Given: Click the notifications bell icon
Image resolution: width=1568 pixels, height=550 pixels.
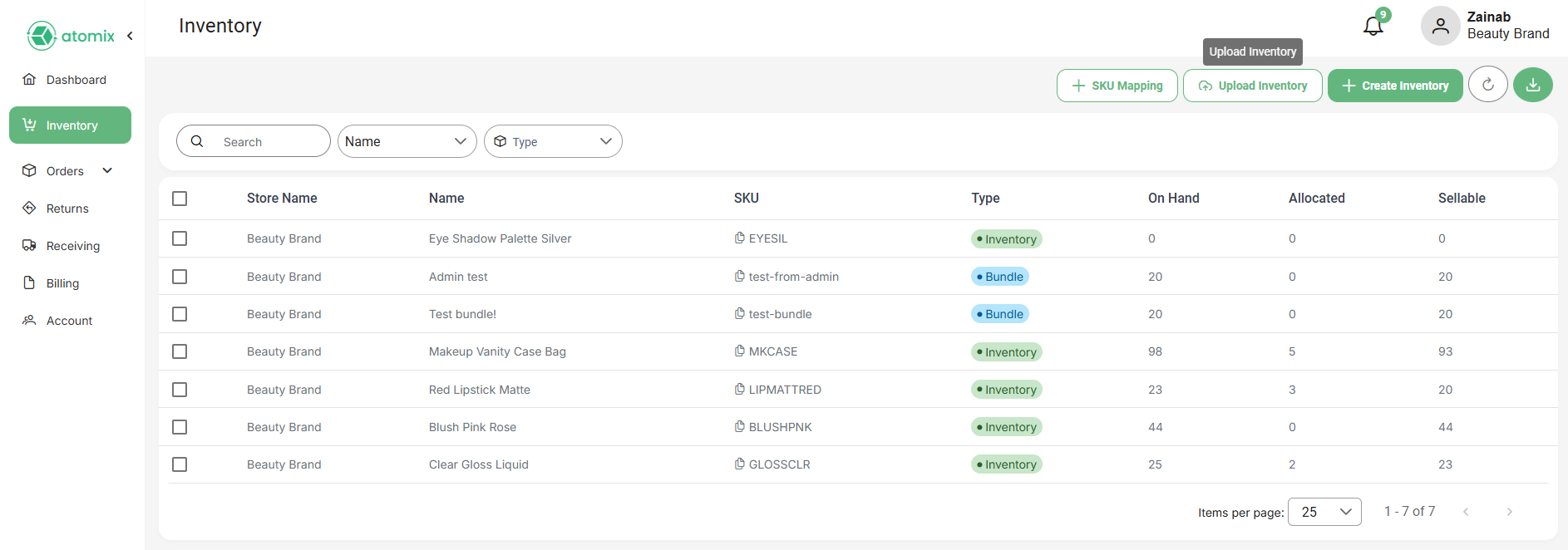Looking at the screenshot, I should (x=1373, y=26).
